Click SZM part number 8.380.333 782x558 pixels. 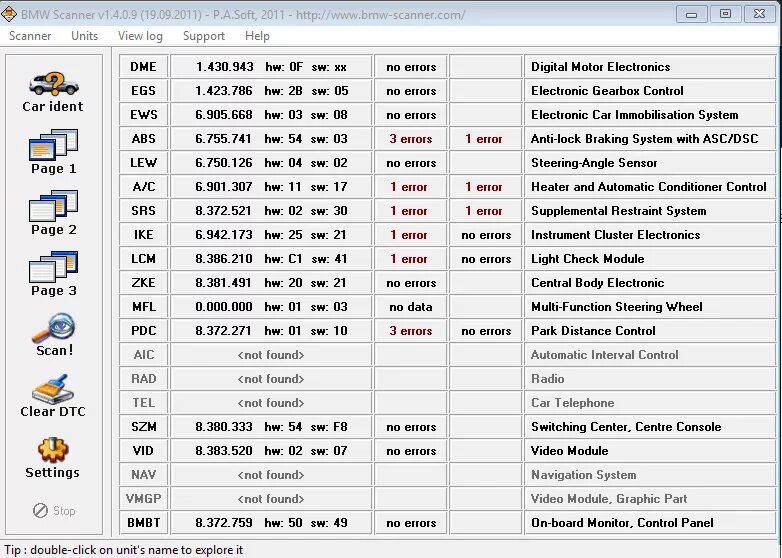tap(224, 427)
